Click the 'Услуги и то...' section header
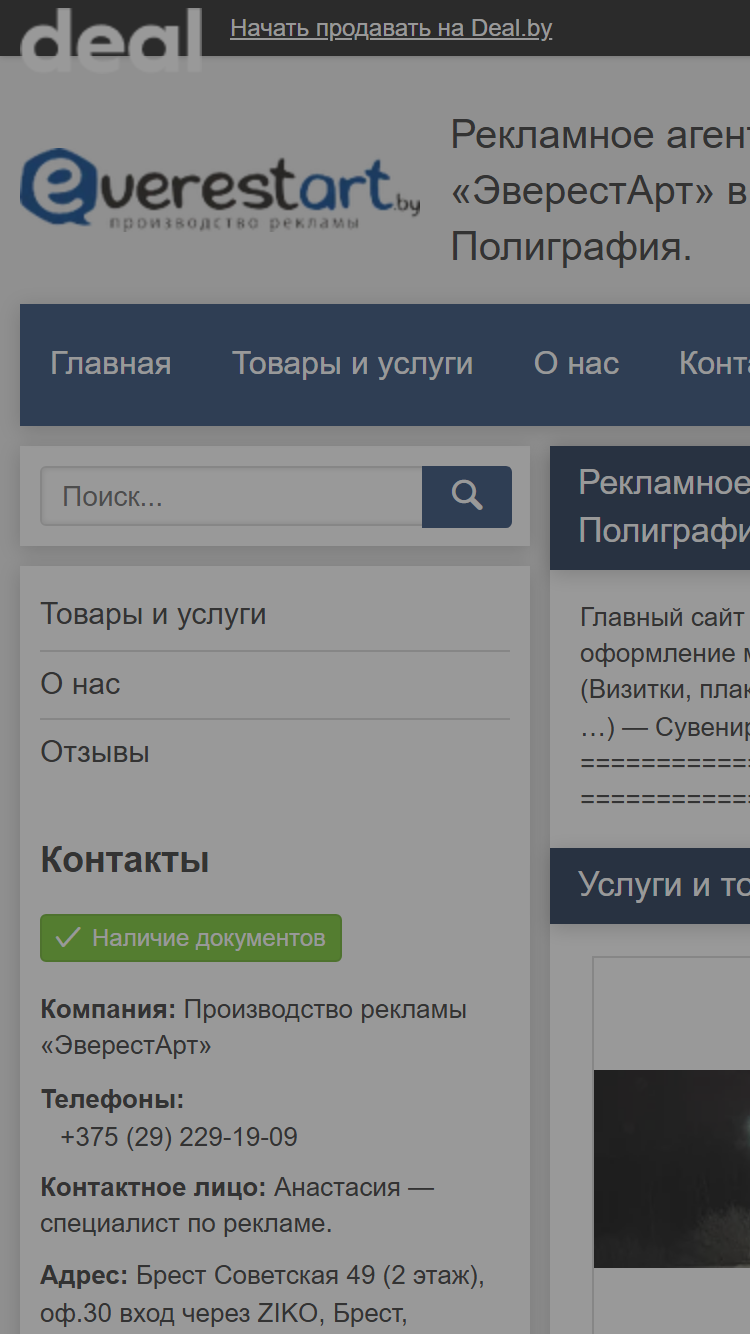The width and height of the screenshot is (750, 1334). point(650,885)
